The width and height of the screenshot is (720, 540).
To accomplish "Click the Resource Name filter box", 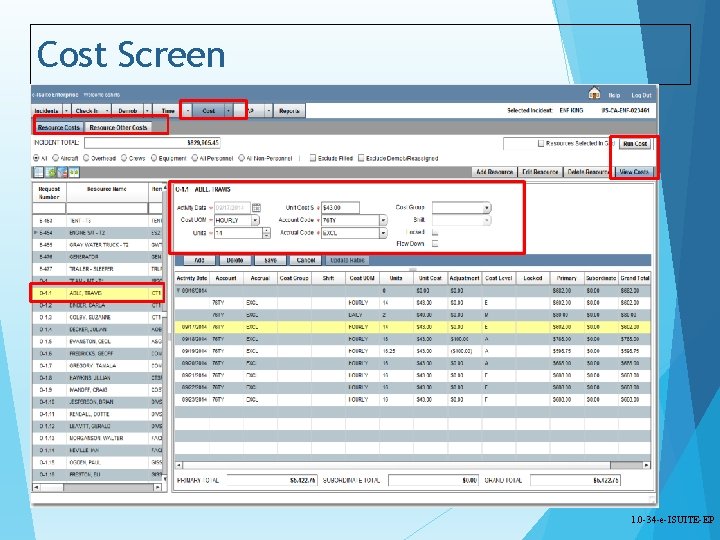I will [x=107, y=208].
